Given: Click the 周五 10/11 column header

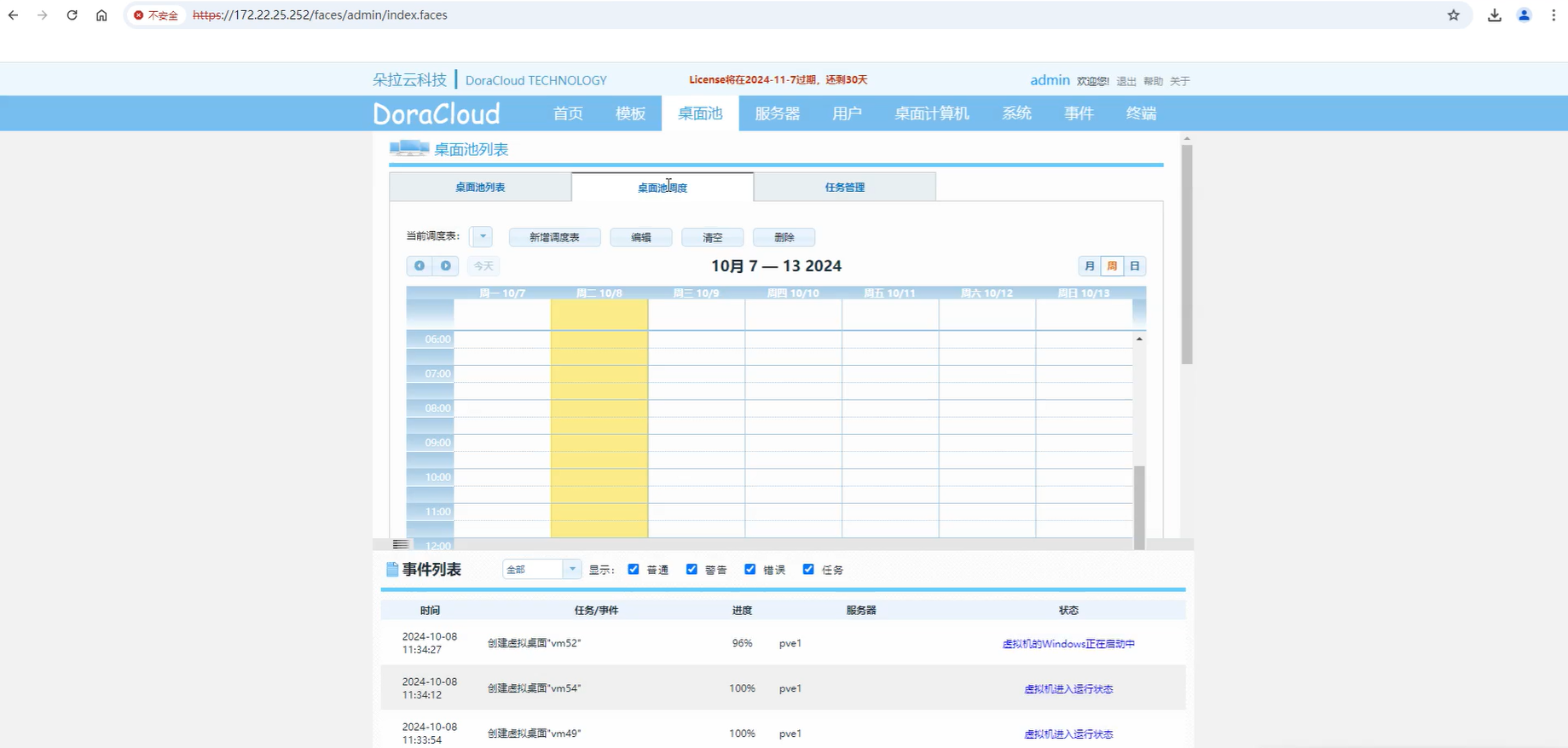Looking at the screenshot, I should click(890, 293).
